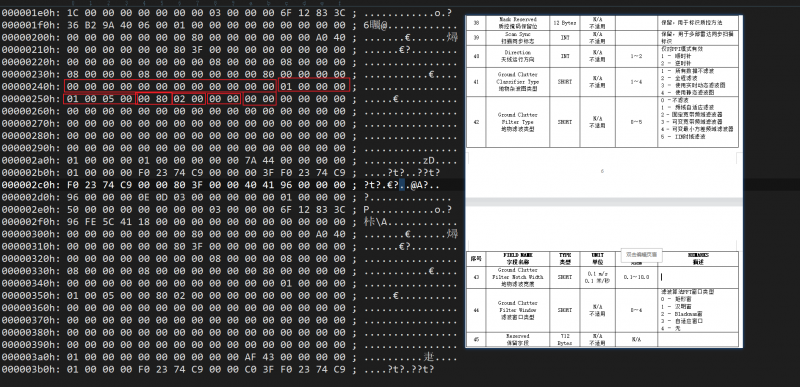Click the empty remarks cell of row 43

pyautogui.click(x=698, y=277)
